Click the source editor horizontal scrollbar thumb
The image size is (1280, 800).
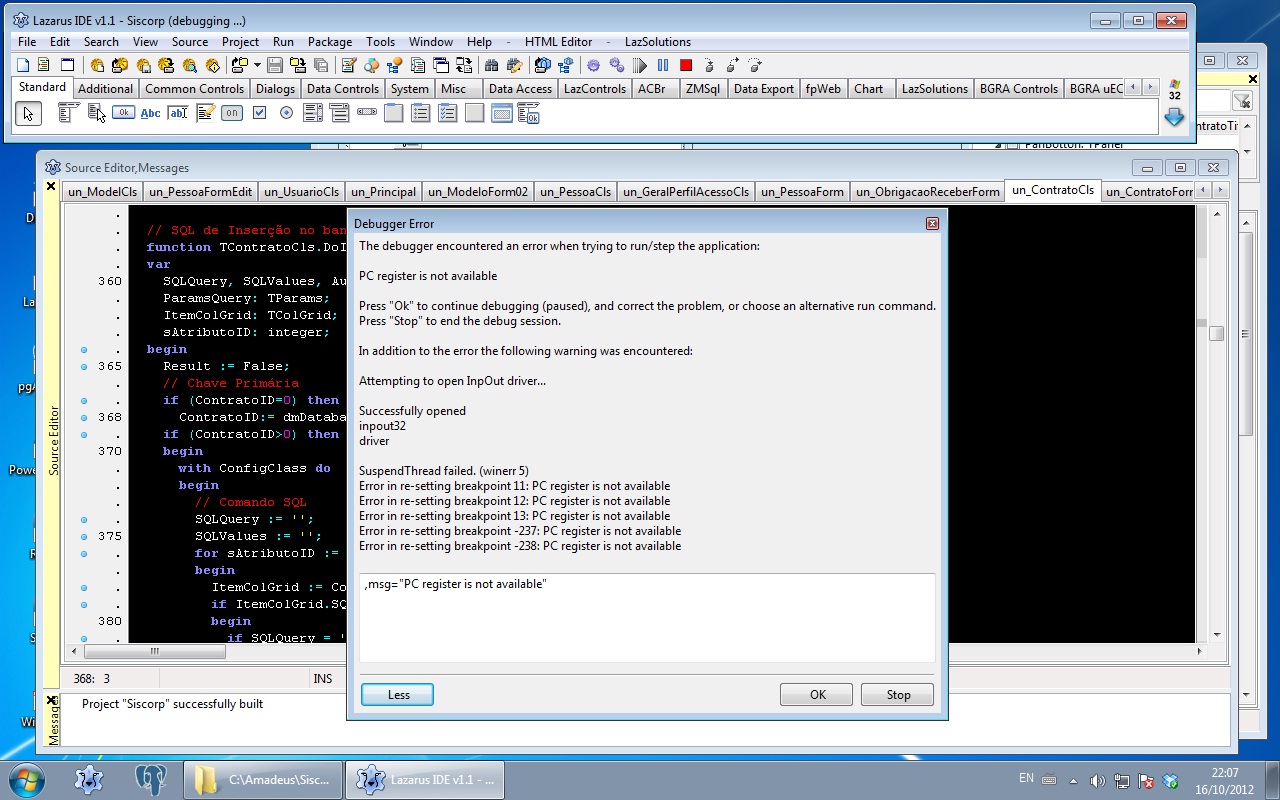(154, 651)
